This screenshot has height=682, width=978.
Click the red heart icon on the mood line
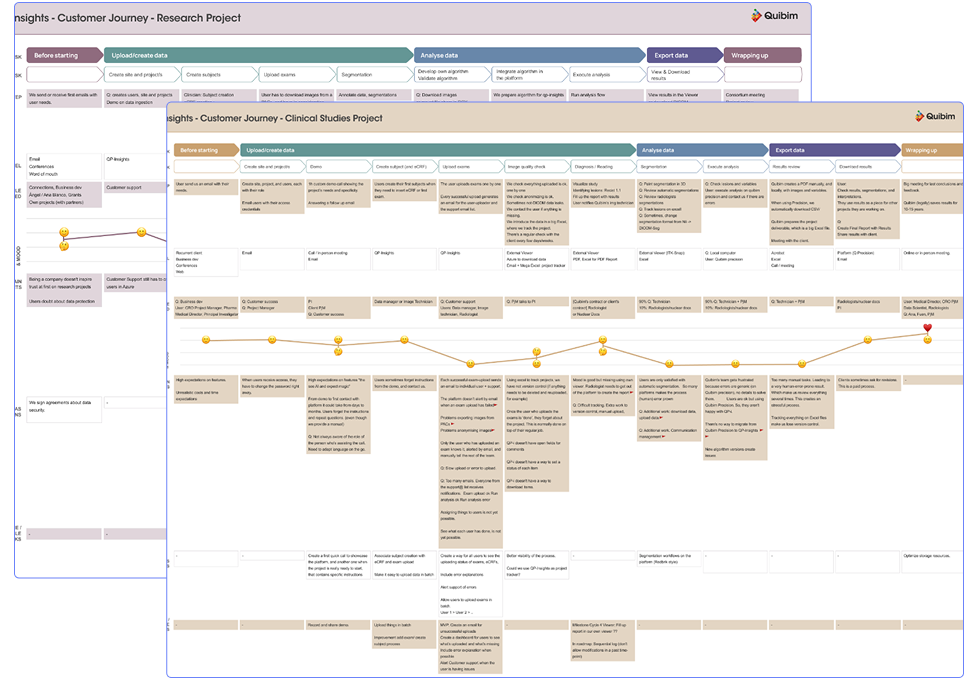pyautogui.click(x=927, y=328)
